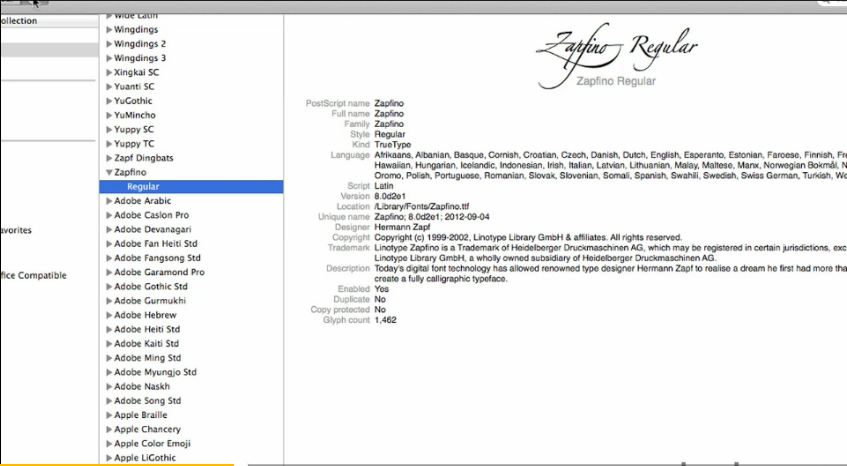Viewport: 847px width, 466px height.
Task: Expand the Adobe Naskh disclosure triangle
Action: tap(109, 387)
